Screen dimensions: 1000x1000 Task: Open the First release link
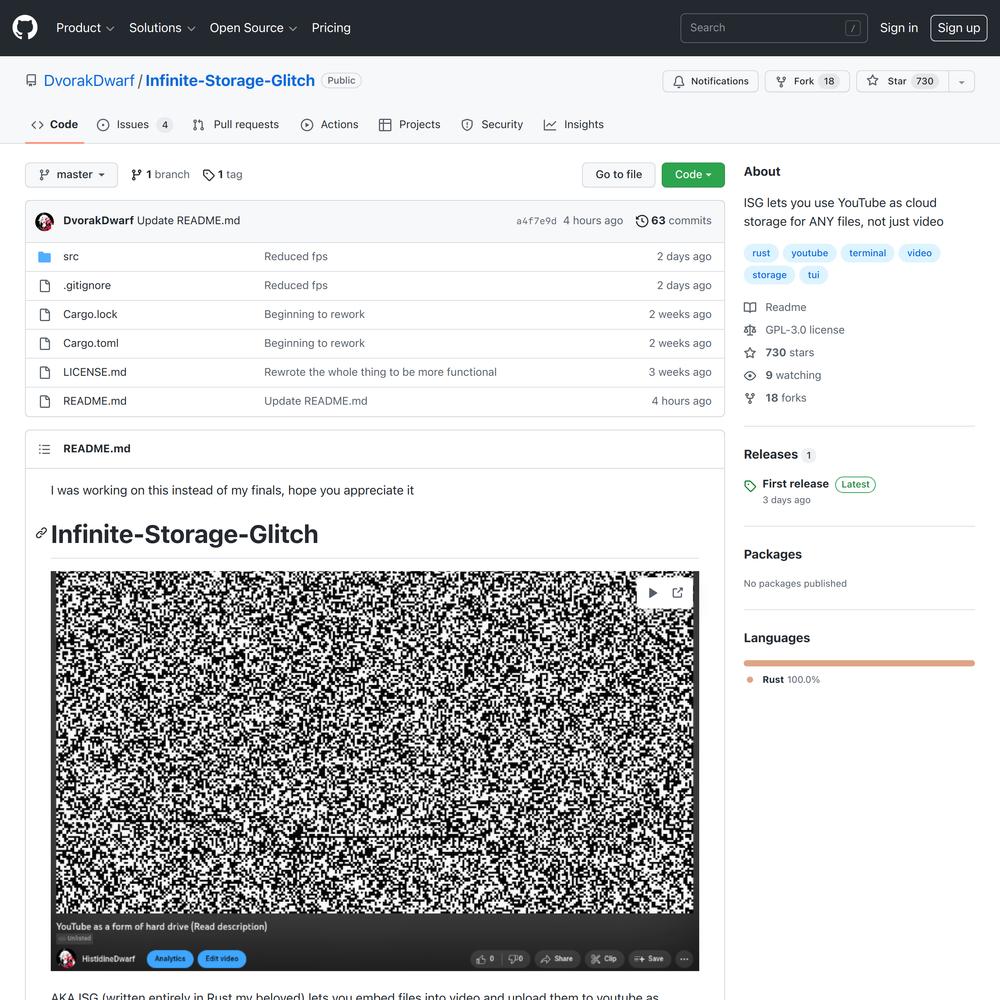pyautogui.click(x=795, y=484)
